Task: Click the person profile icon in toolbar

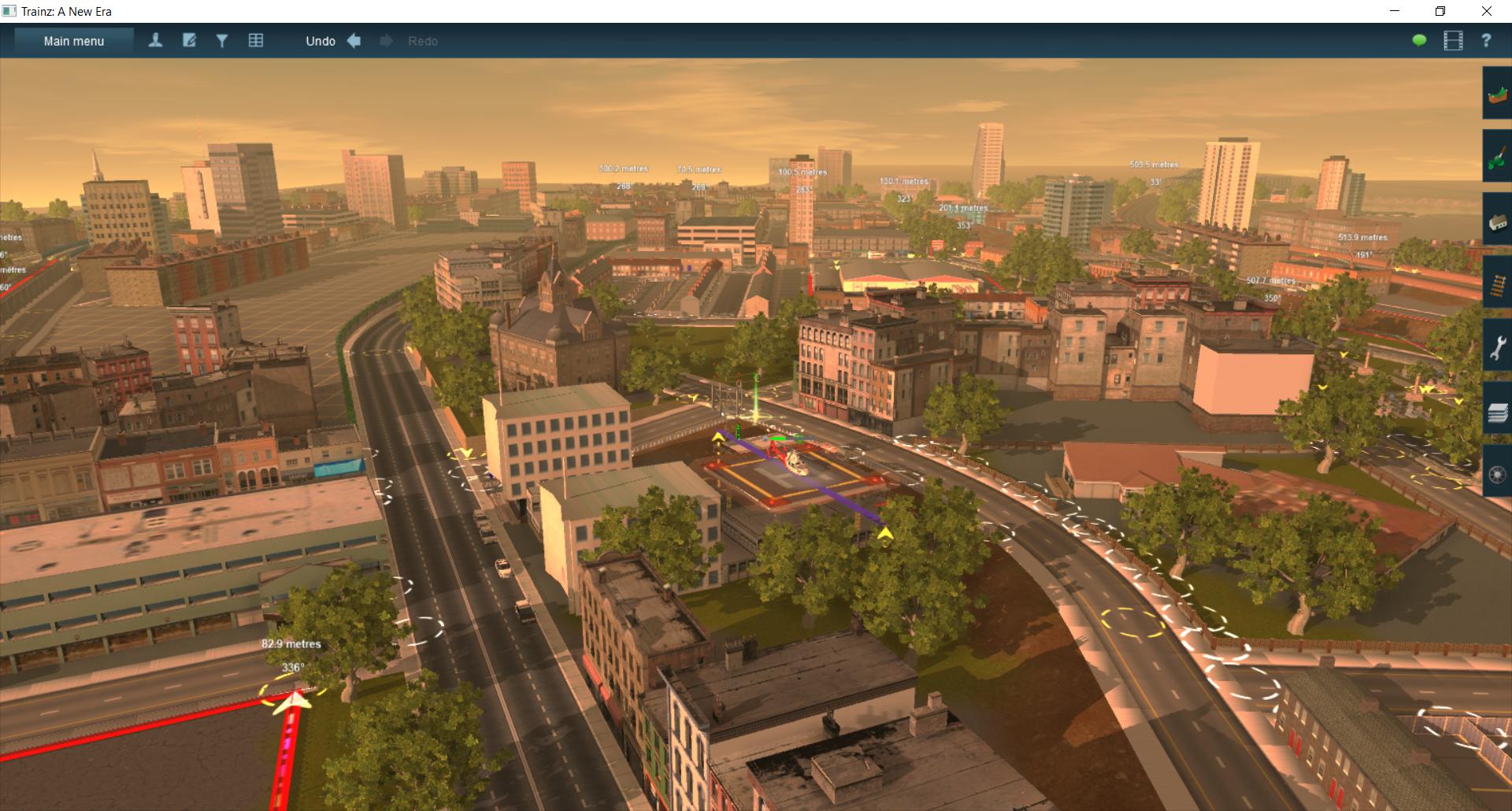Action: [155, 40]
